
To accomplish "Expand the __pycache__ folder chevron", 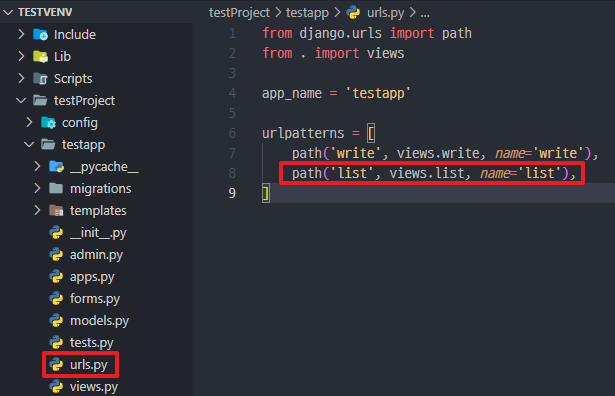I will click(x=37, y=167).
